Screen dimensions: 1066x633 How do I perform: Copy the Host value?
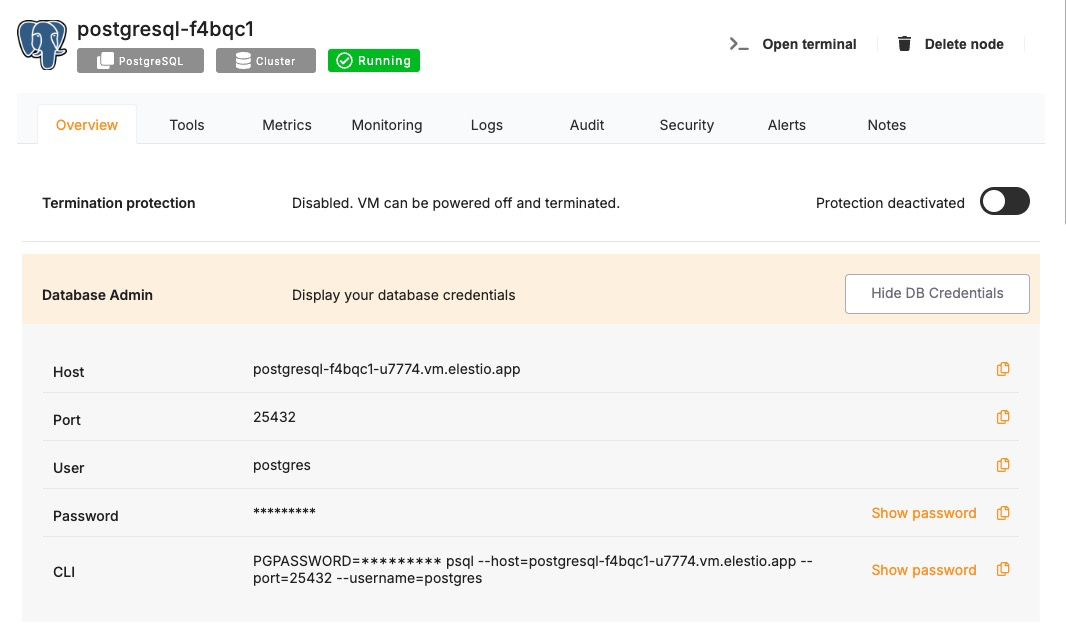coord(1003,369)
